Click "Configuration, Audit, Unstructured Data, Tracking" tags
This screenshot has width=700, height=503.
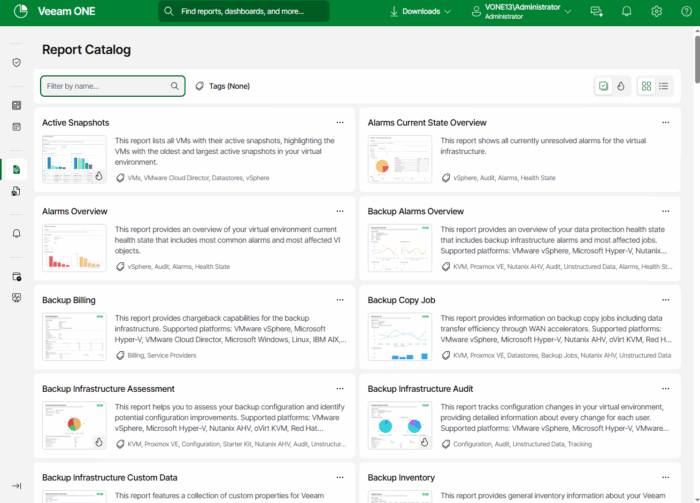point(522,445)
